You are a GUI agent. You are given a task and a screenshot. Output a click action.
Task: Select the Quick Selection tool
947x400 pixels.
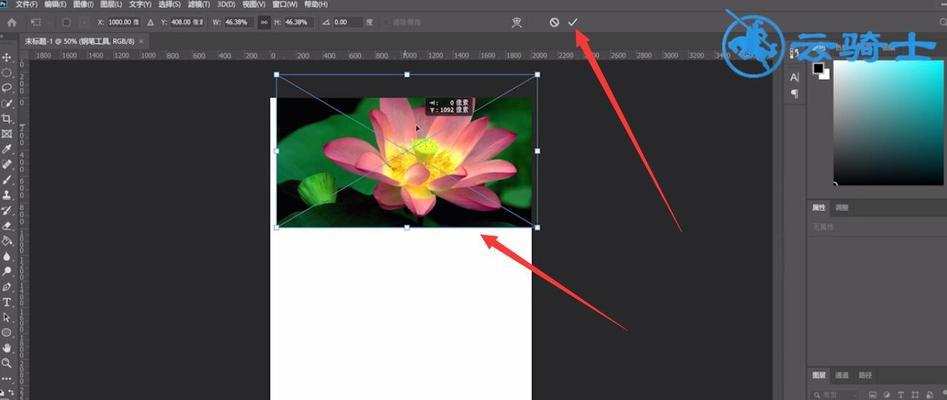[7, 103]
